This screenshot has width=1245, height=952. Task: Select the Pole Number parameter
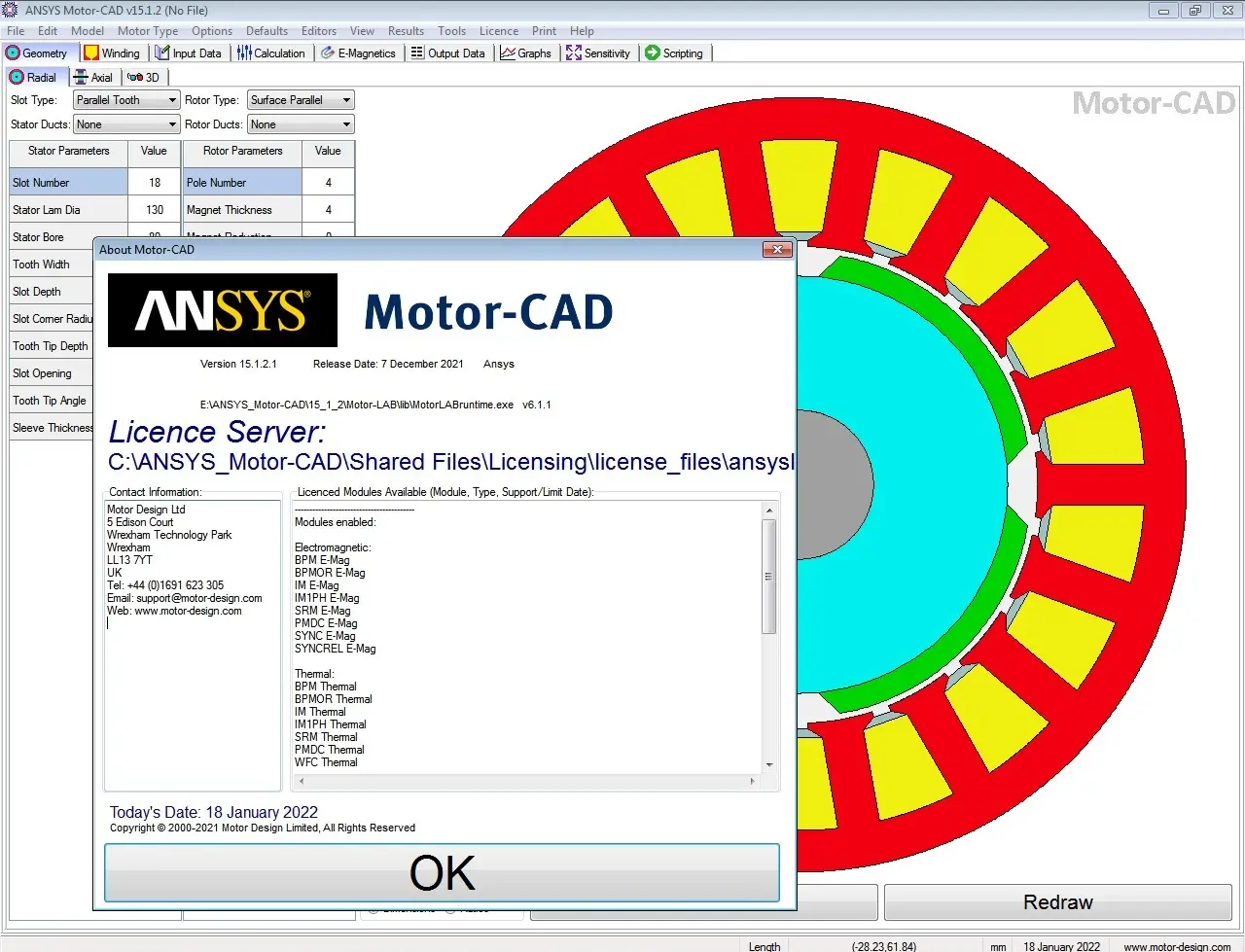242,183
